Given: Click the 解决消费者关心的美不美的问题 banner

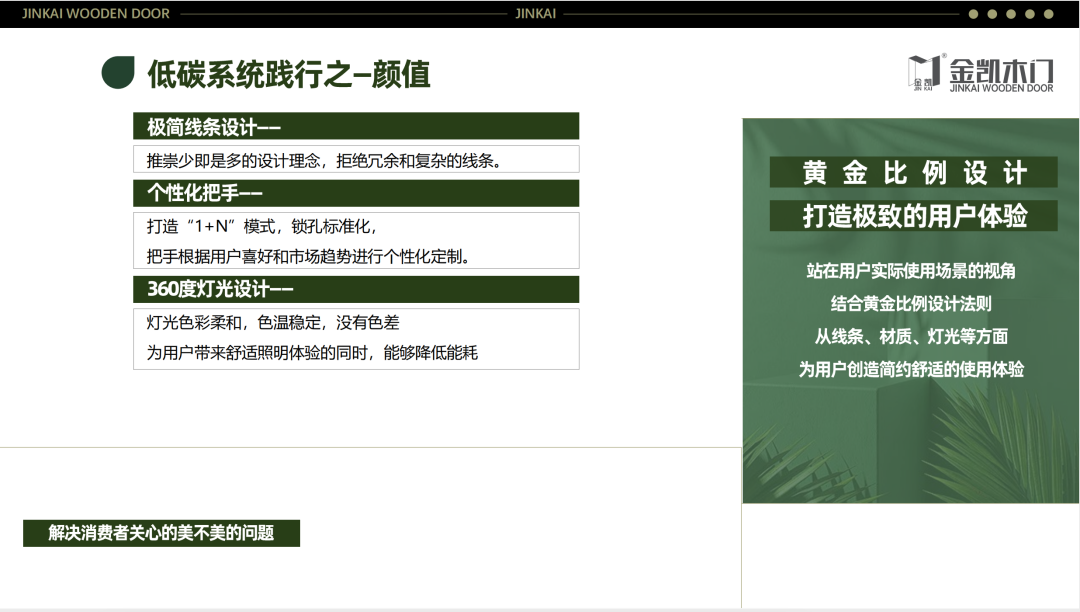Looking at the screenshot, I should (161, 533).
